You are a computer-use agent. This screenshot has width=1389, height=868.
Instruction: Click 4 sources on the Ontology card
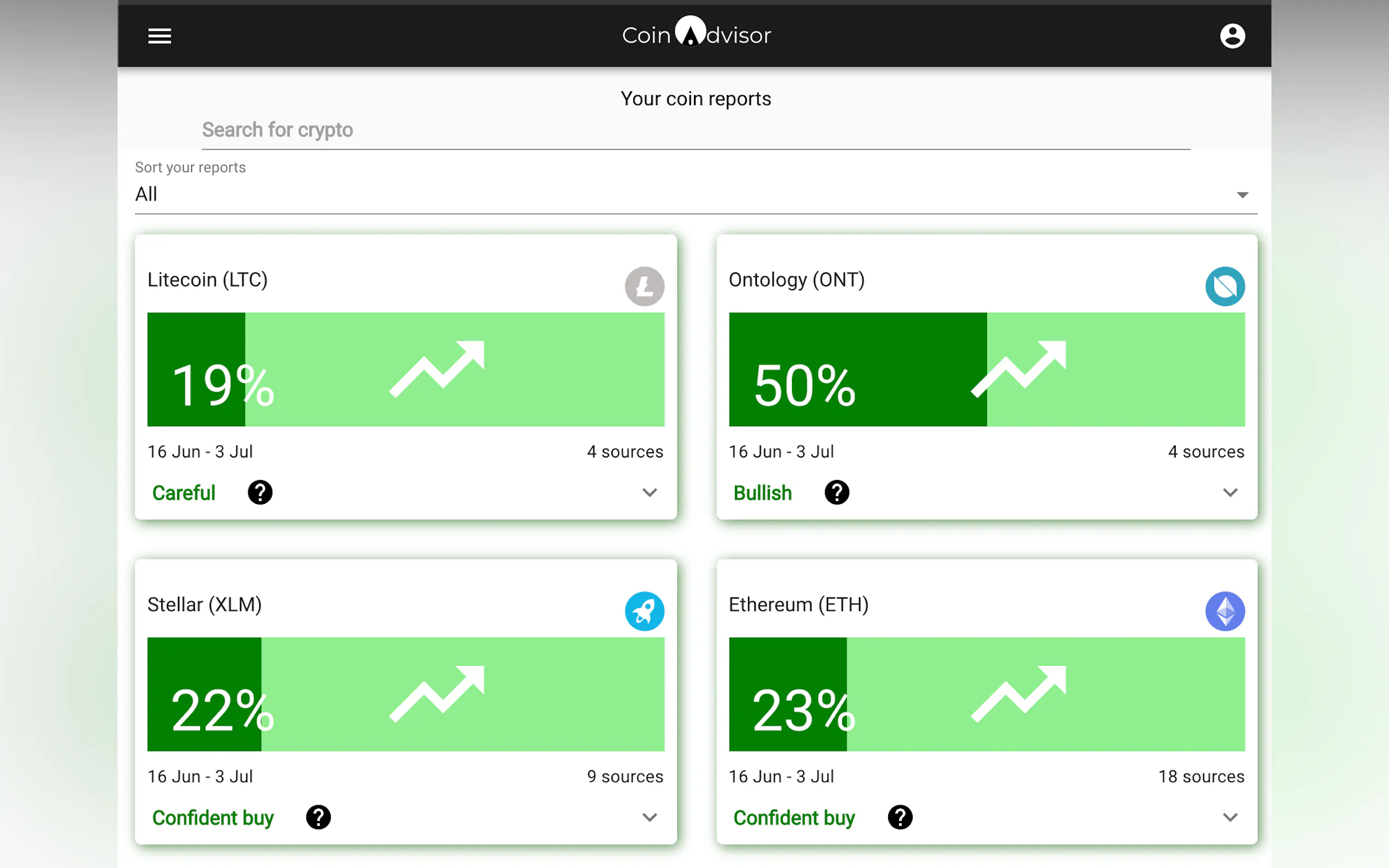coord(1206,452)
